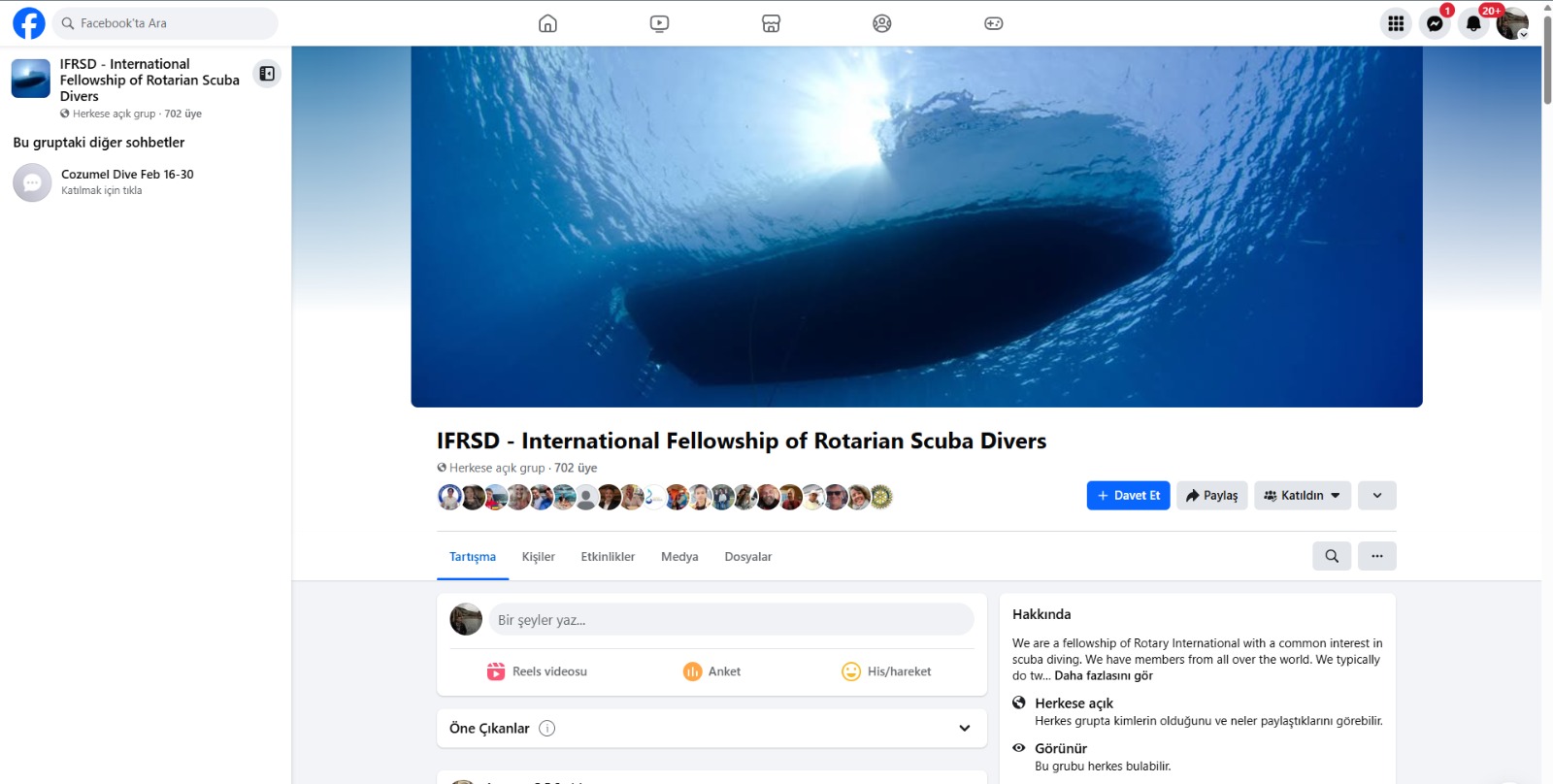Switch to the Tartışma tab

473,557
